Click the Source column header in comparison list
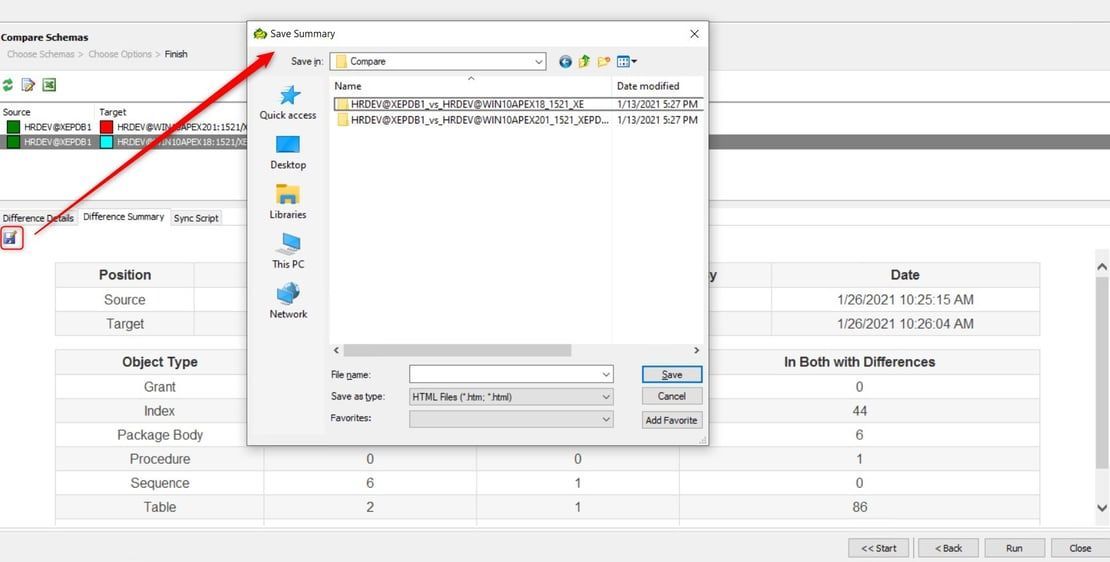The image size is (1110, 562). 17,112
